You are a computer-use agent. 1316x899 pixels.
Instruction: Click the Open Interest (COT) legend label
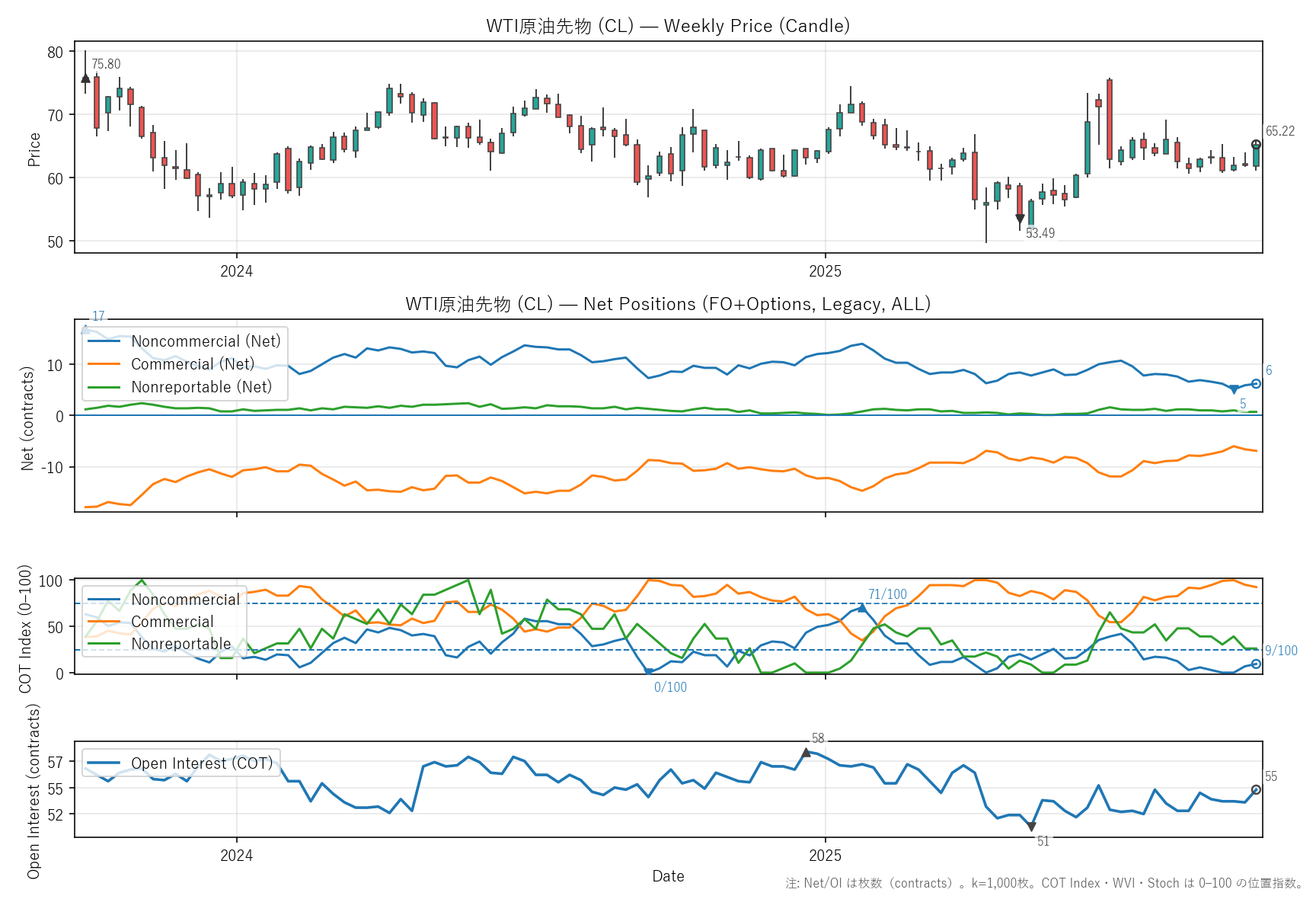202,763
